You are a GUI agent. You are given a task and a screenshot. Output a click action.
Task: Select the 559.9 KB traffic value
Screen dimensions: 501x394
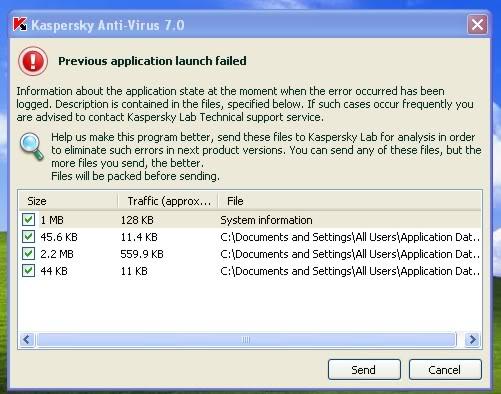[142, 254]
